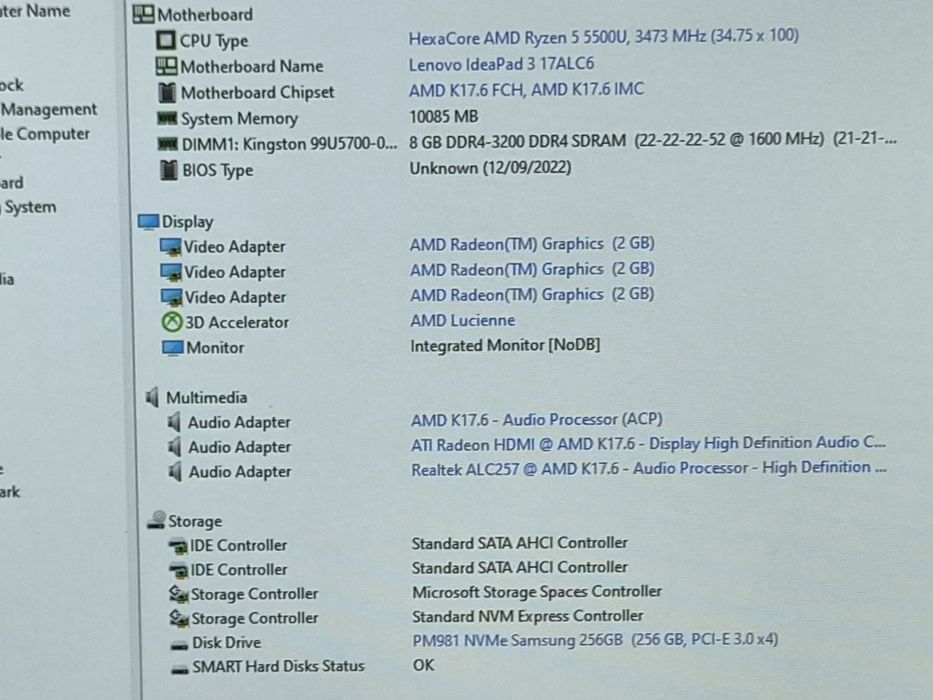Select the 'Multimedia' section heading
Image resolution: width=933 pixels, height=700 pixels.
pyautogui.click(x=206, y=398)
